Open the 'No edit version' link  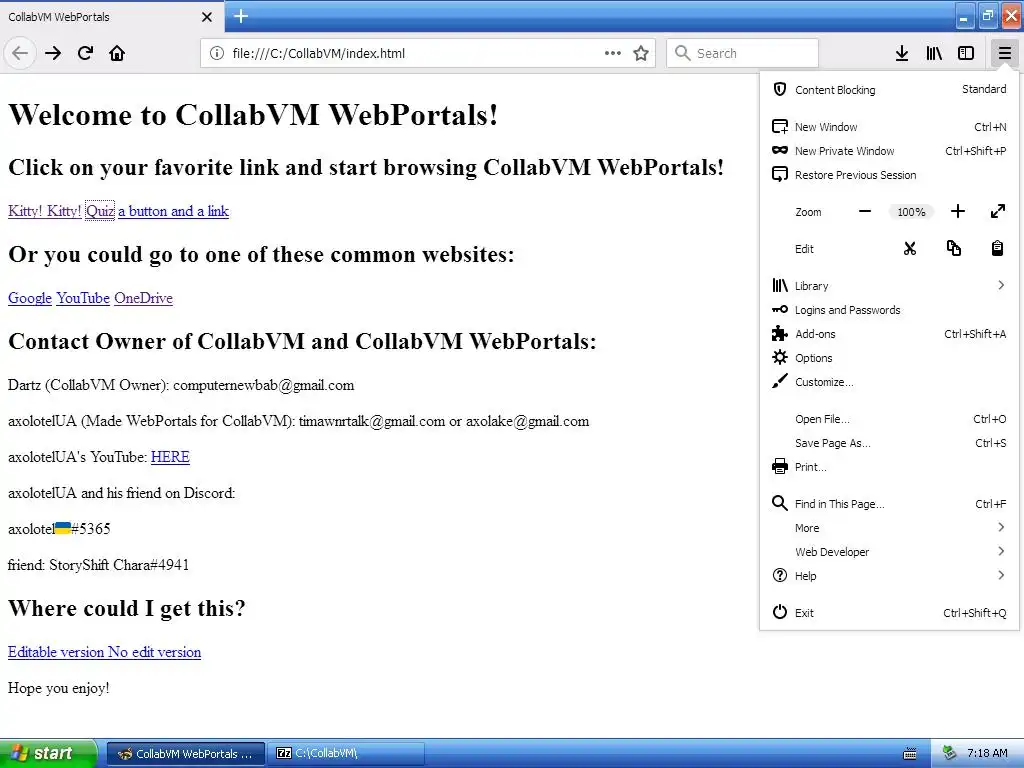tap(154, 652)
